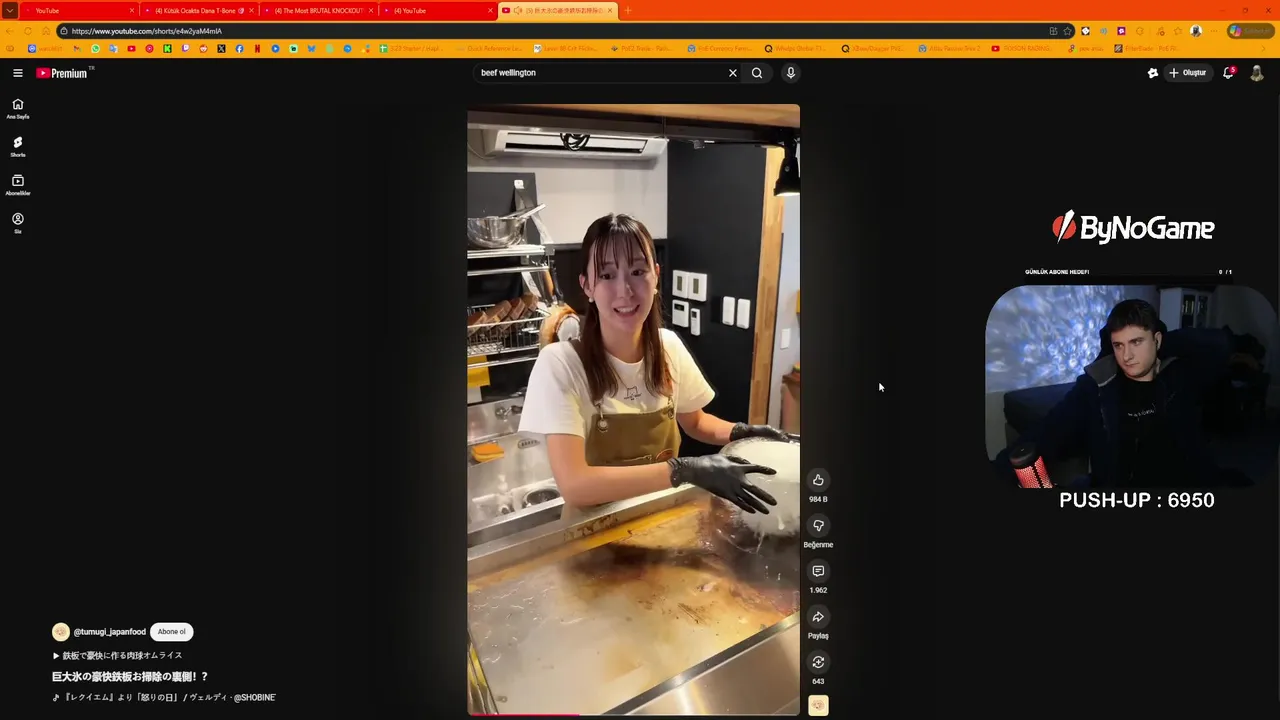The image size is (1280, 720).
Task: Switch to the (4) YouTube tab
Action: 438,10
